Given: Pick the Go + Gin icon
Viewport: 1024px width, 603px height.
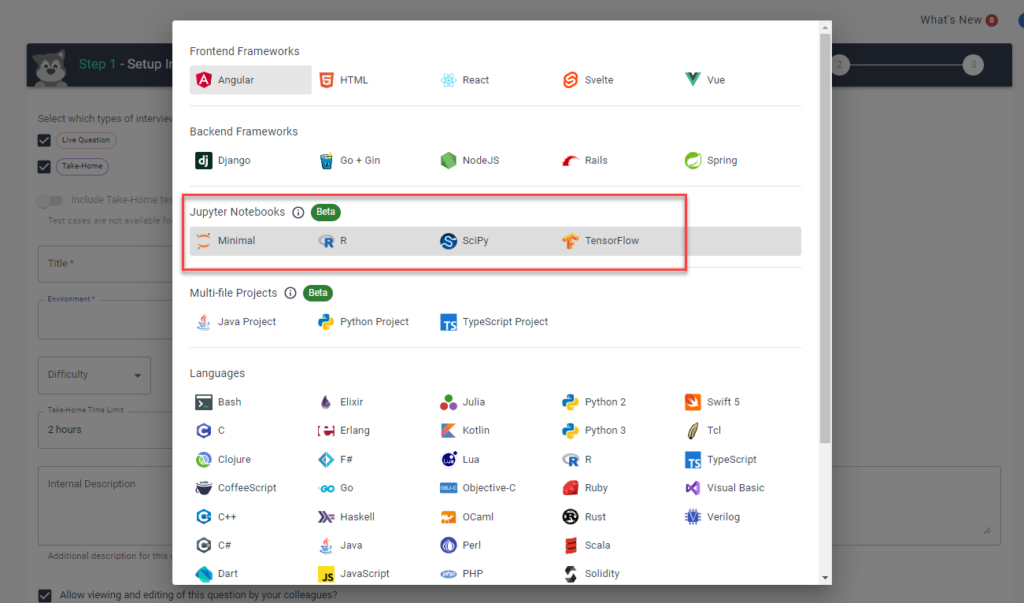Looking at the screenshot, I should click(326, 160).
